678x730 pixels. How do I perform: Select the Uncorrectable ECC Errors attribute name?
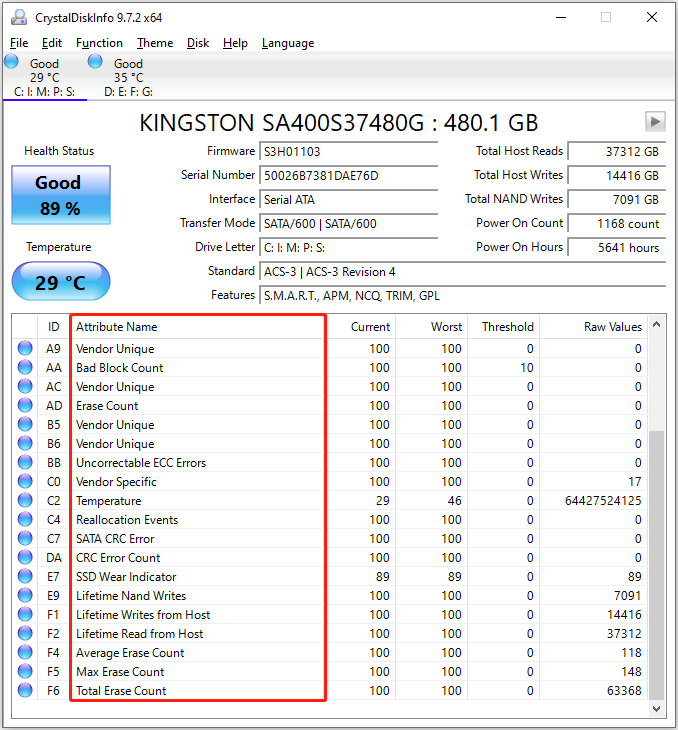[141, 463]
